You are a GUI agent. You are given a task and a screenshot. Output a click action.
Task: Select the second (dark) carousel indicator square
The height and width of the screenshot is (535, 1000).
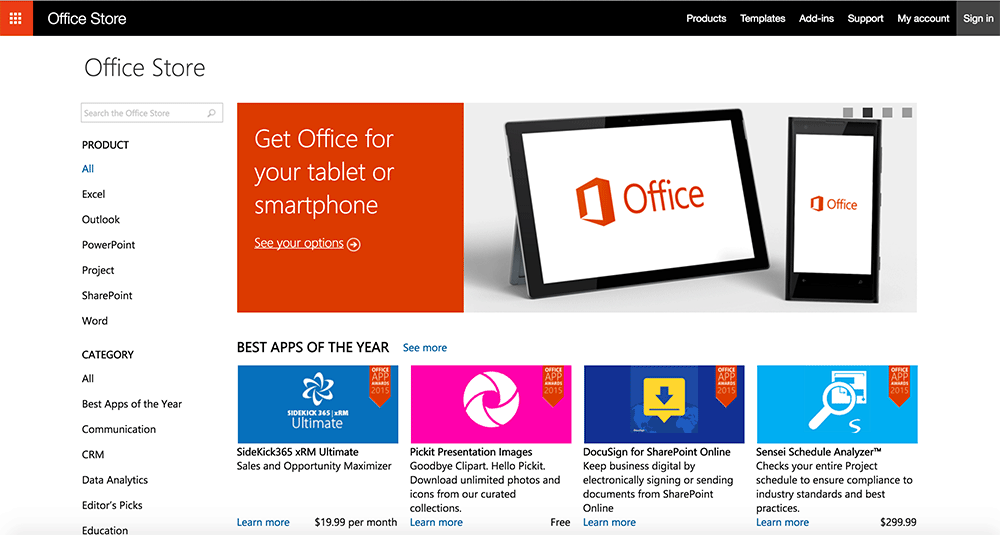(x=867, y=112)
